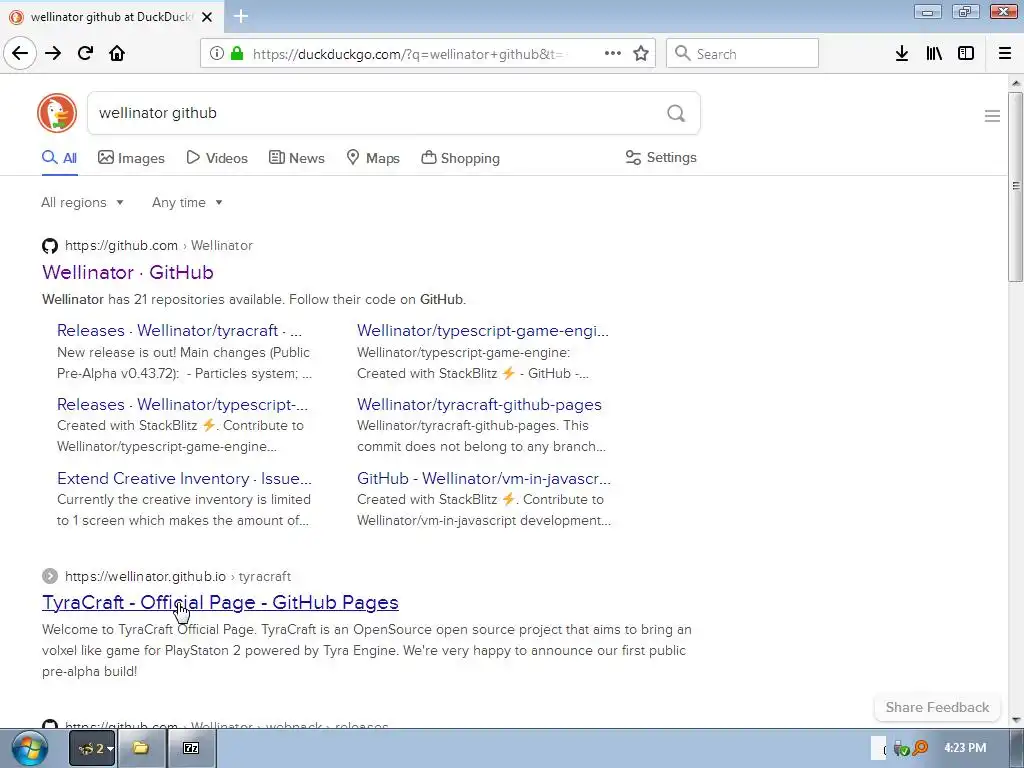Open the 7-Zip taskbar application
This screenshot has height=768, width=1024.
coord(191,748)
